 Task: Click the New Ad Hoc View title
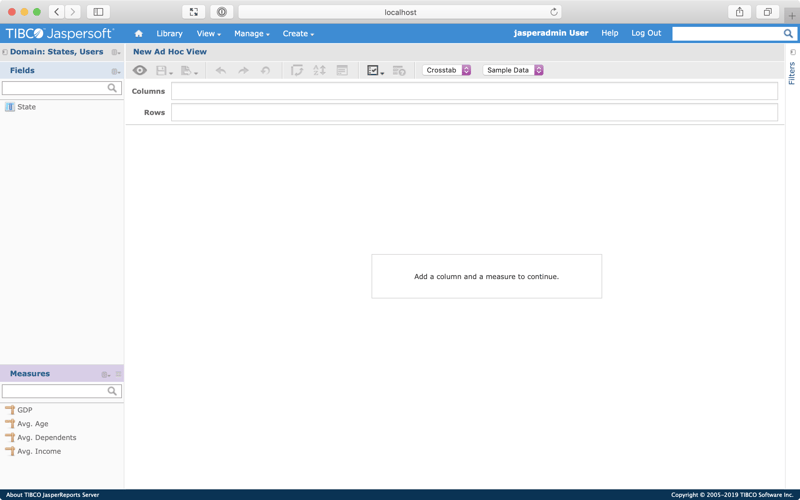click(x=170, y=52)
